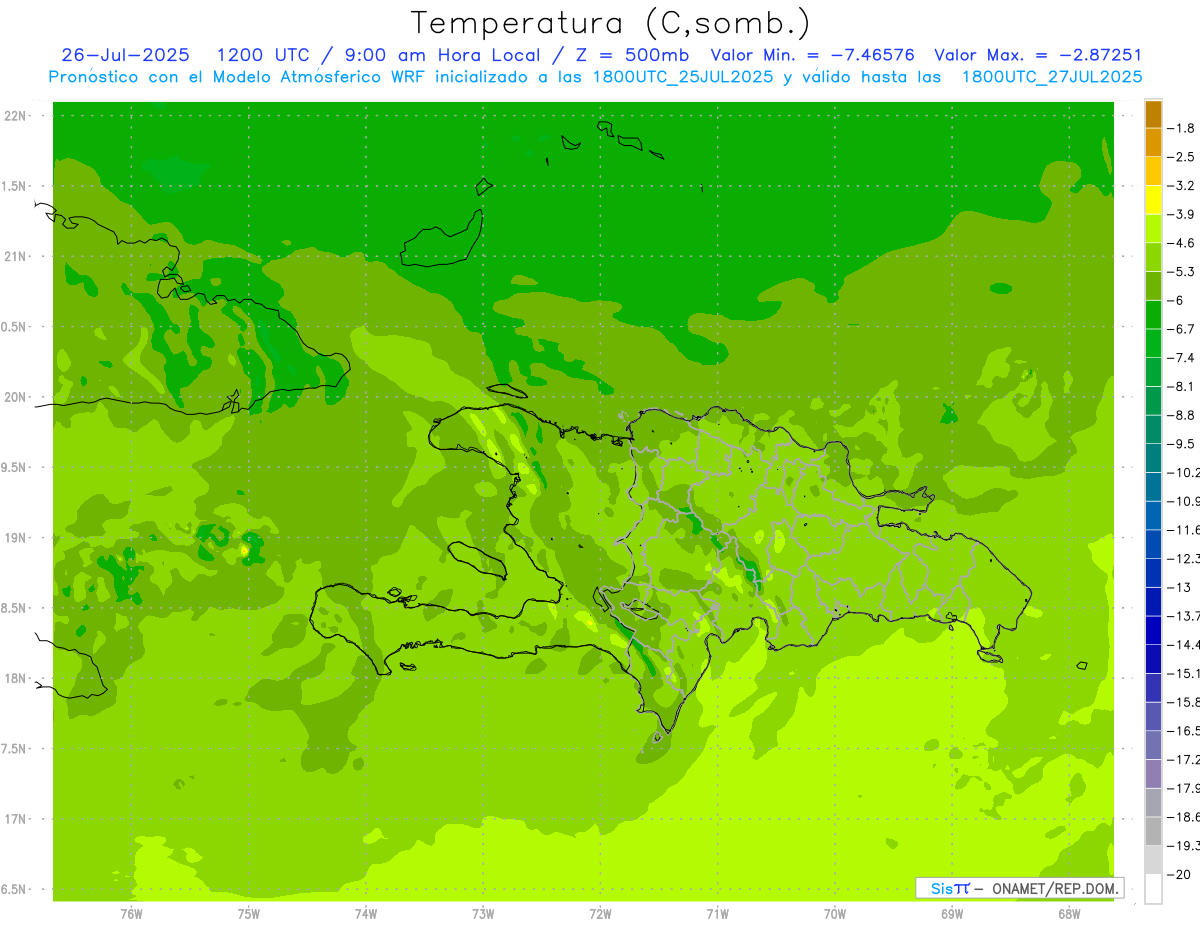Click the white swatch below -20
This screenshot has width=1200, height=927.
pos(1153,889)
